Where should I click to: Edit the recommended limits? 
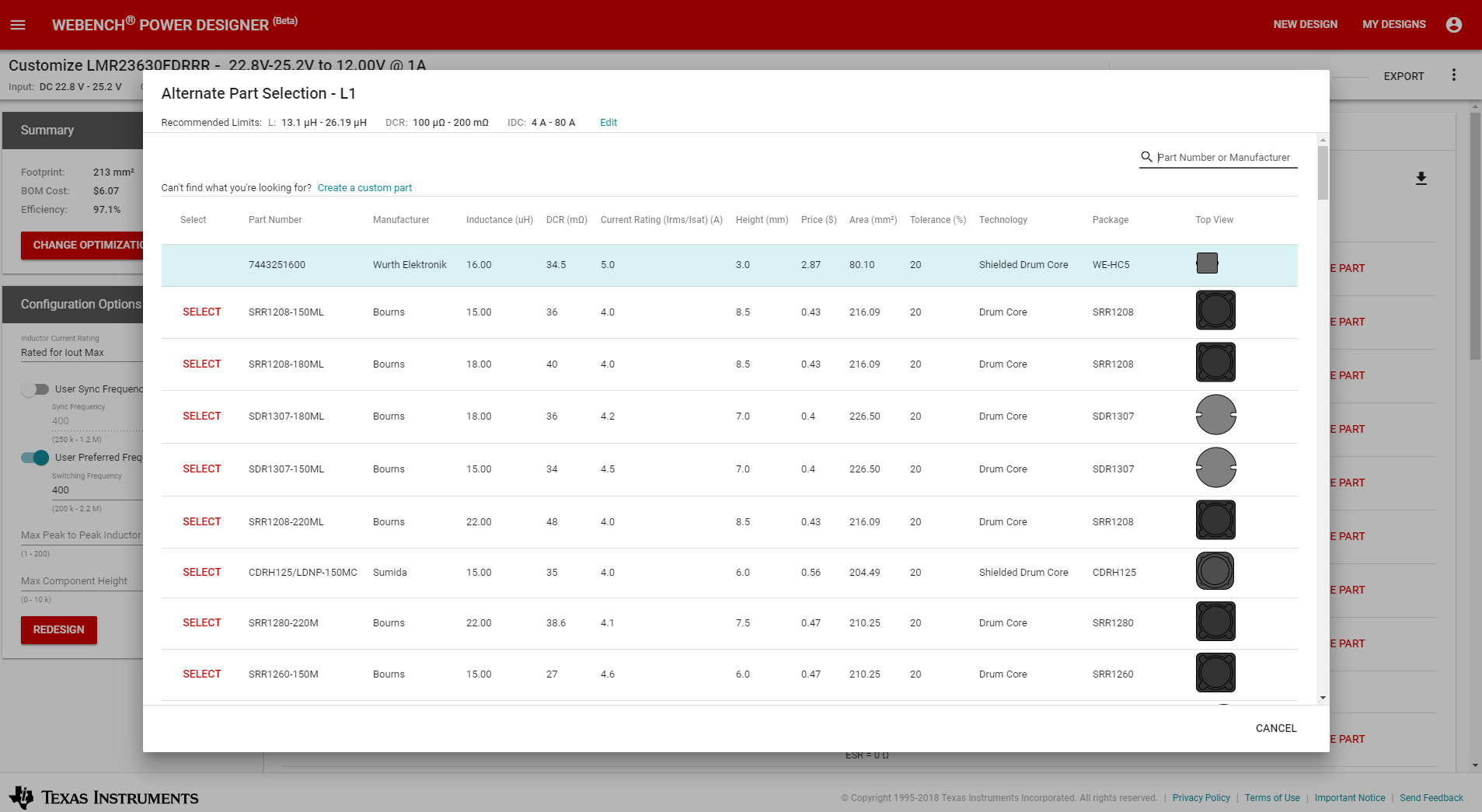[x=608, y=123]
